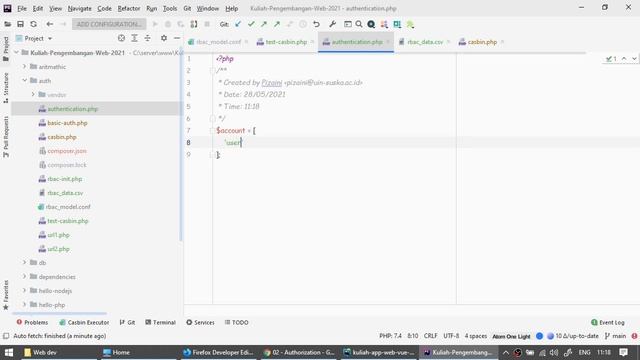Open the Add Configuration dropdown
The width and height of the screenshot is (640, 360).
coord(109,24)
